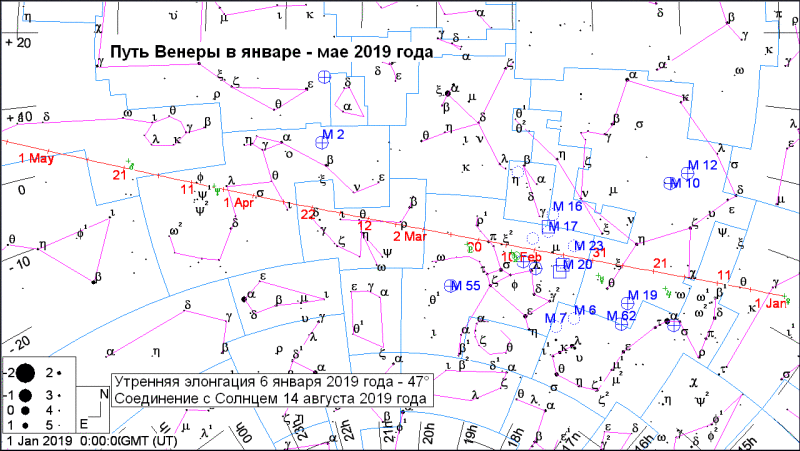Click the text "Соединение с Солнцем 14 августа 2019 года"
This screenshot has height=451, width=800.
click(x=270, y=398)
